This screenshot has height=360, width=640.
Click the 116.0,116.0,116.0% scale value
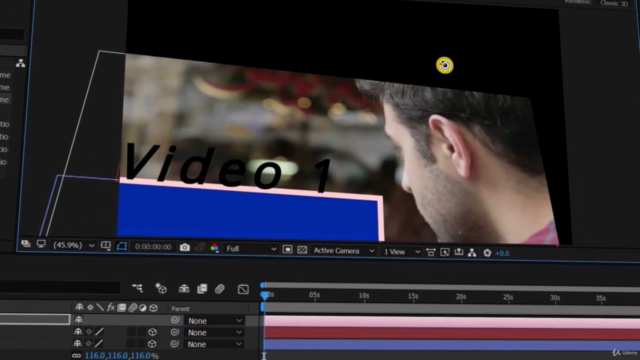pyautogui.click(x=121, y=356)
